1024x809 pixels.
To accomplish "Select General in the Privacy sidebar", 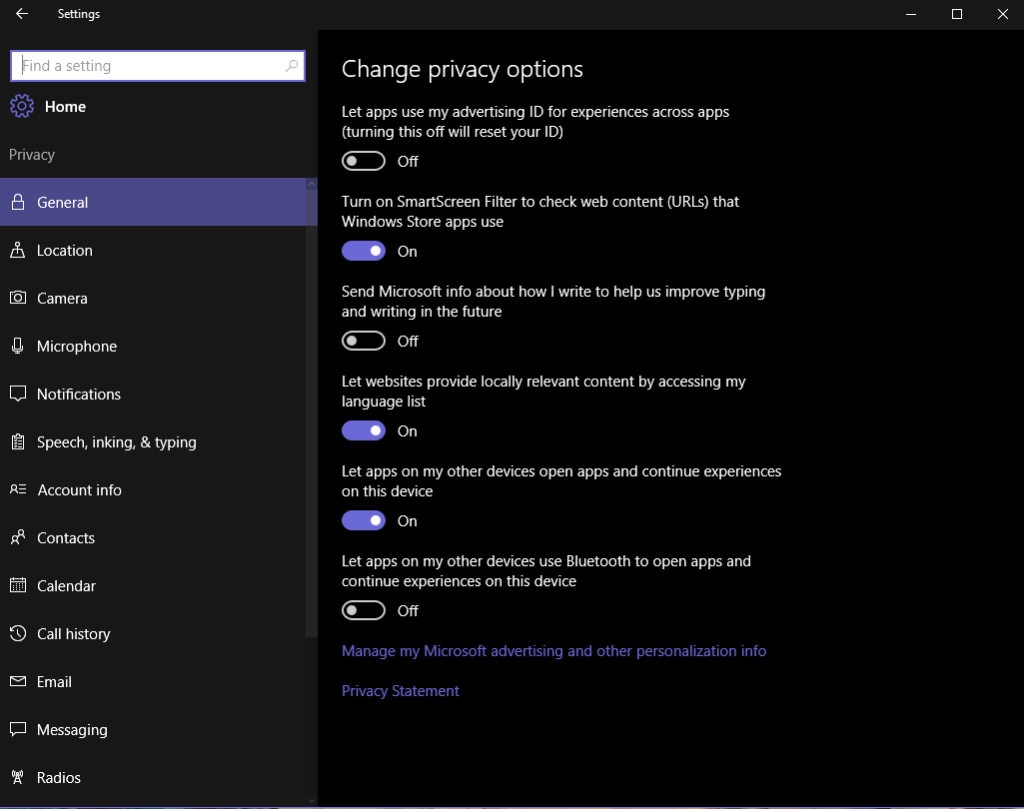I will (63, 202).
